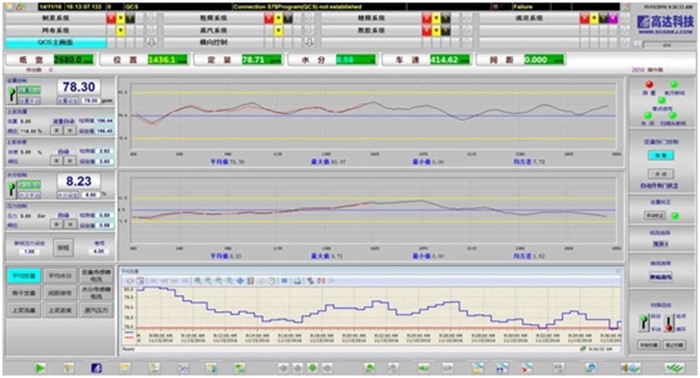
Task: Open the 横向控制 tab
Action: (213, 42)
